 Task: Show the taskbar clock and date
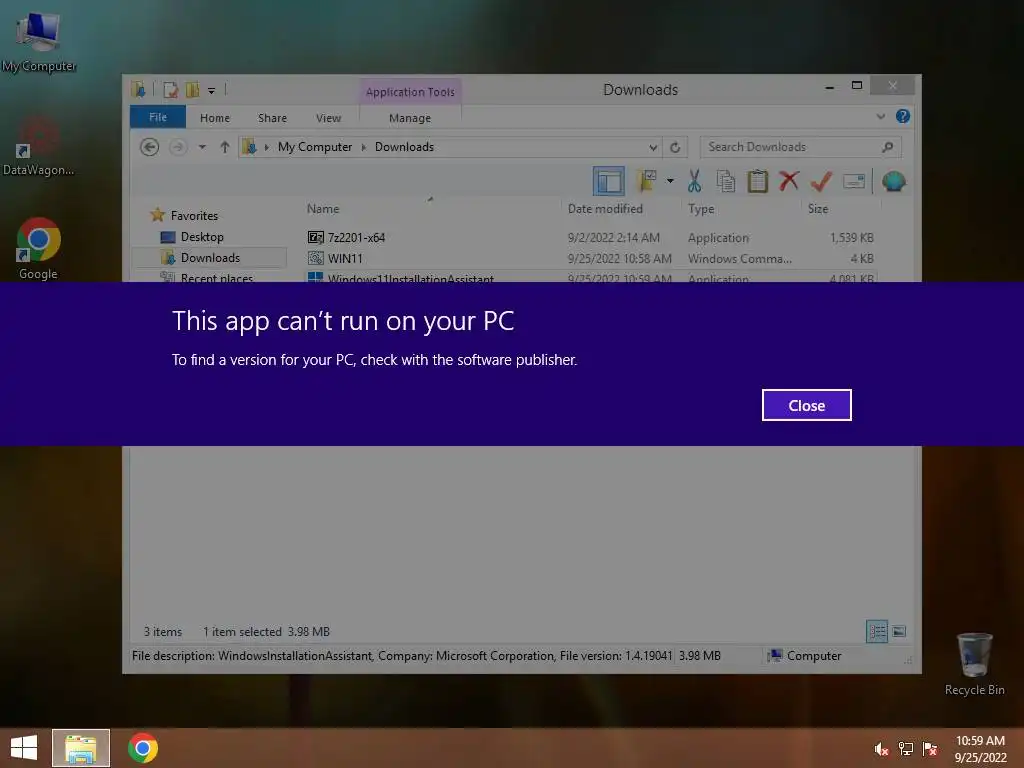click(x=980, y=749)
